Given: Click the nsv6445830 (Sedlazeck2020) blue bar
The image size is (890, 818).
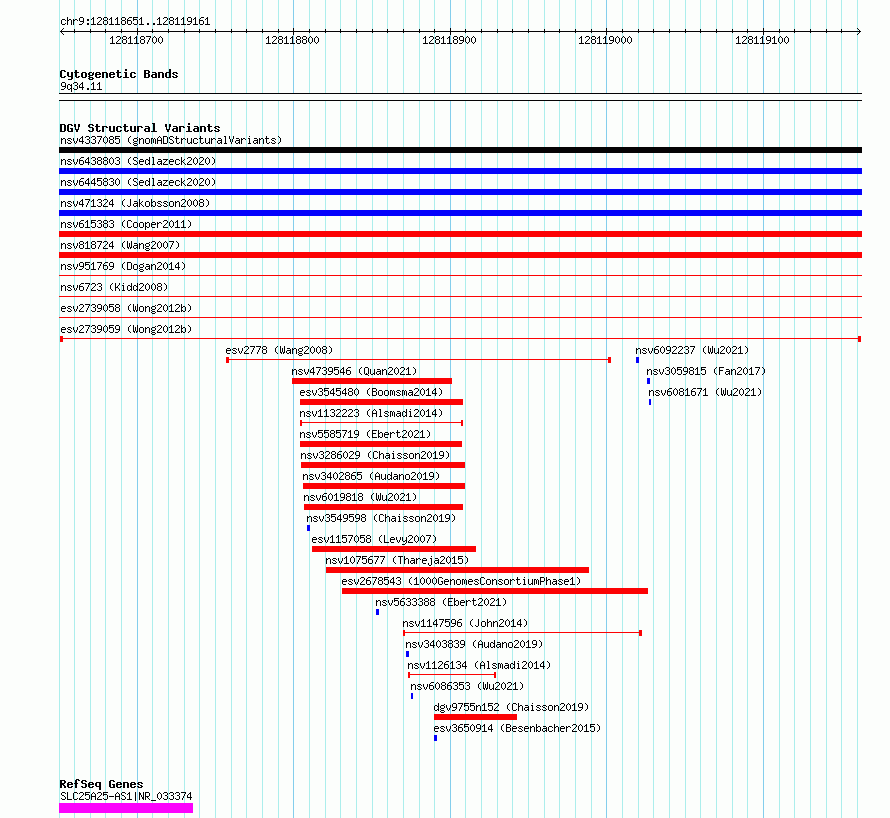Looking at the screenshot, I should pos(460,192).
